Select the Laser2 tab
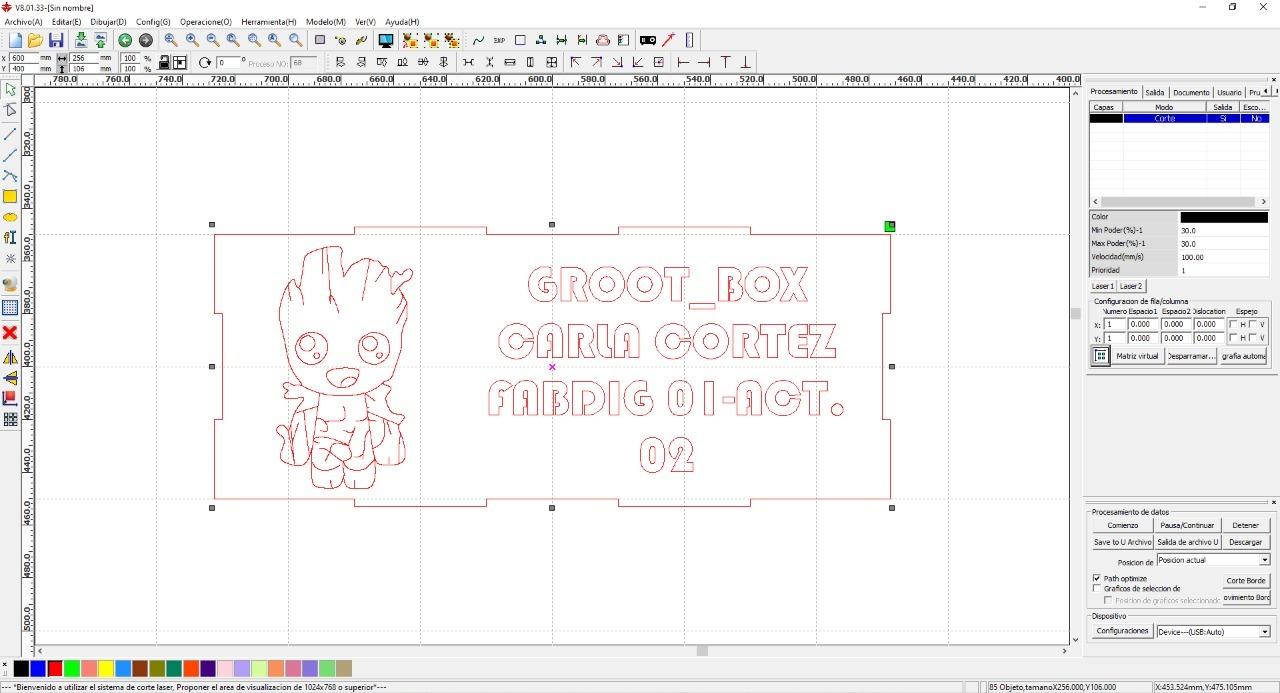Viewport: 1280px width, 693px height. pos(1131,286)
